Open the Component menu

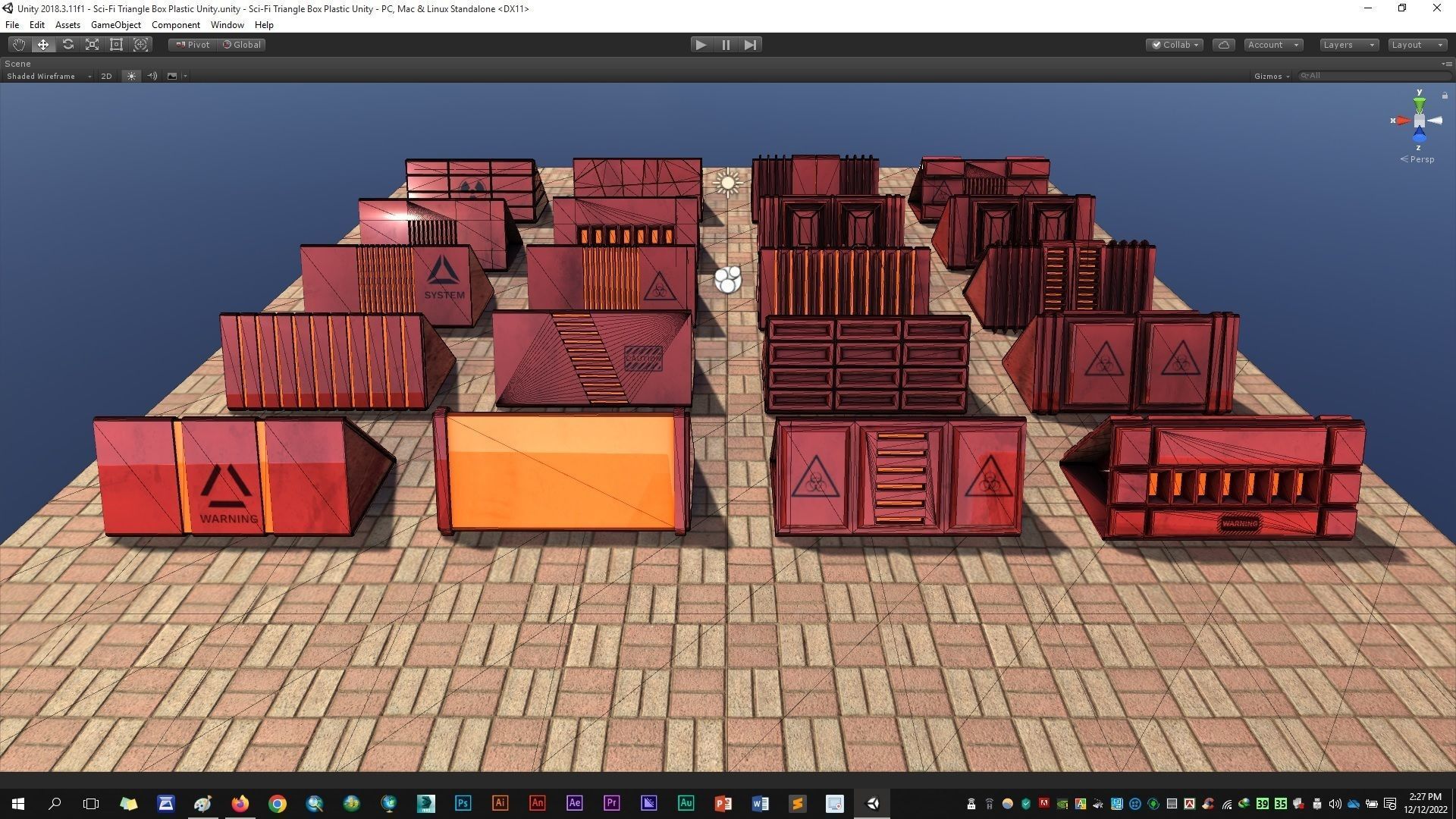[x=175, y=25]
